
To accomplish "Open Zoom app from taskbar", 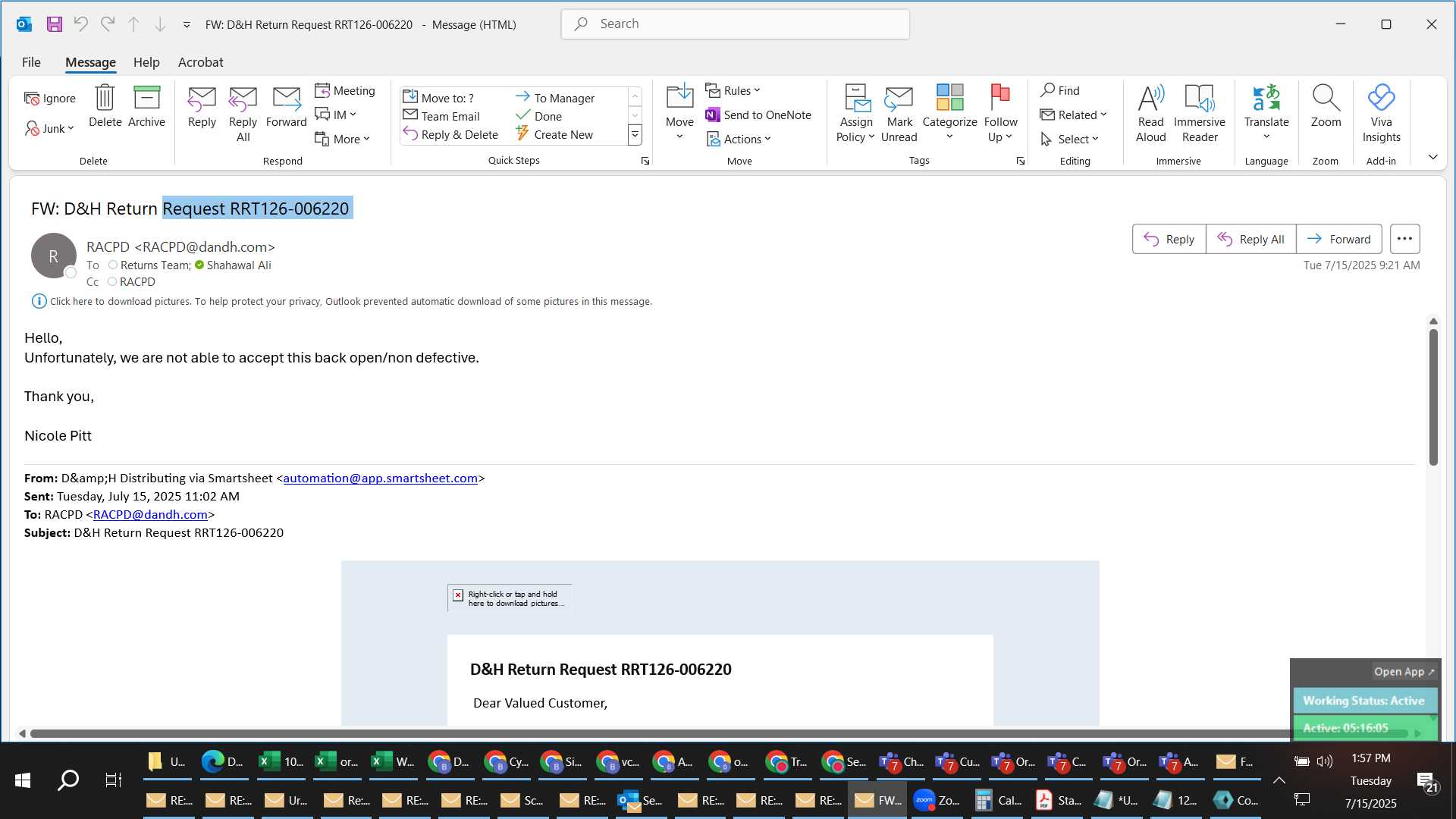I will coord(937,800).
